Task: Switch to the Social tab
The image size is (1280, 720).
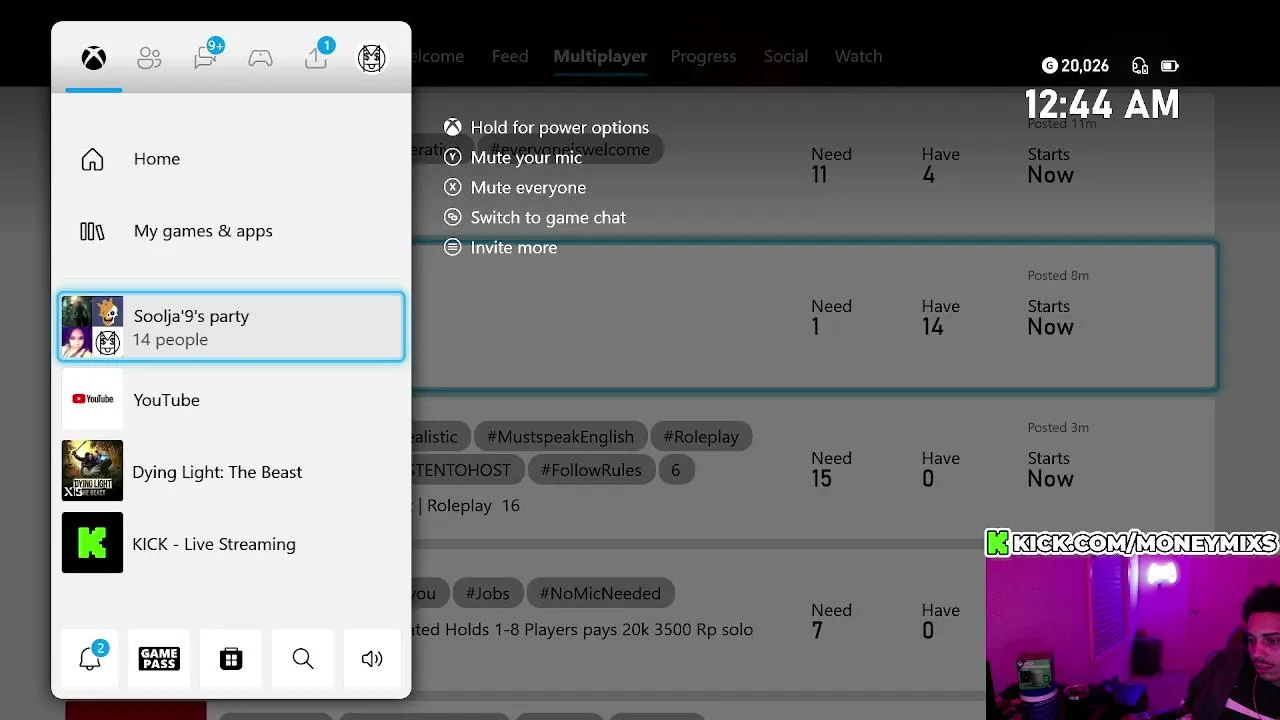Action: [786, 56]
